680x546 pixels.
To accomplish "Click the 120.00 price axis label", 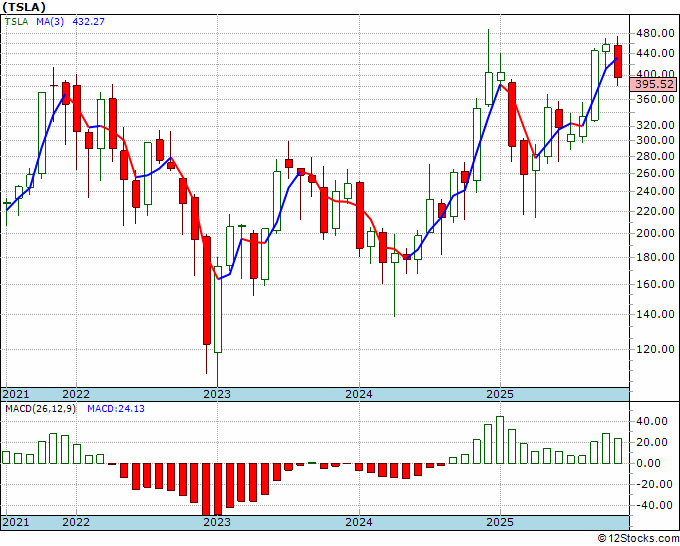I will click(656, 350).
